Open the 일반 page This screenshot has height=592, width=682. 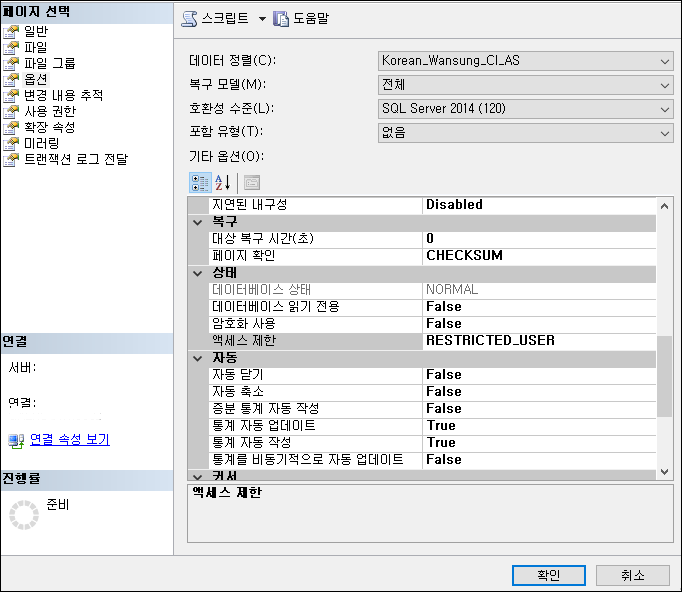tap(35, 31)
